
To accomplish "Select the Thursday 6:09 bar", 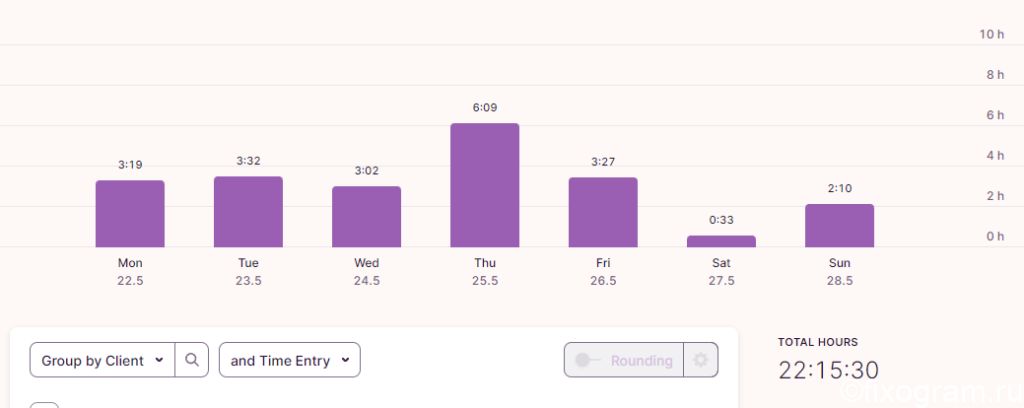I will 485,185.
